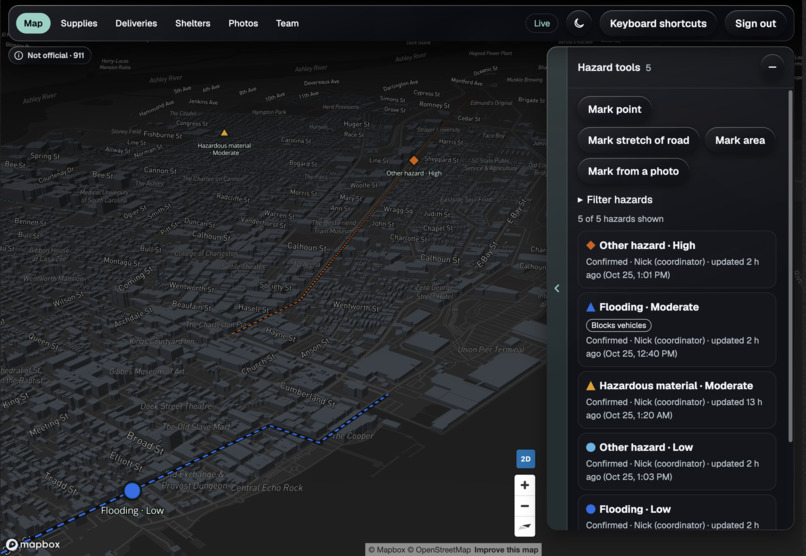806x556 pixels.
Task: Open the Map tab
Action: click(x=33, y=23)
